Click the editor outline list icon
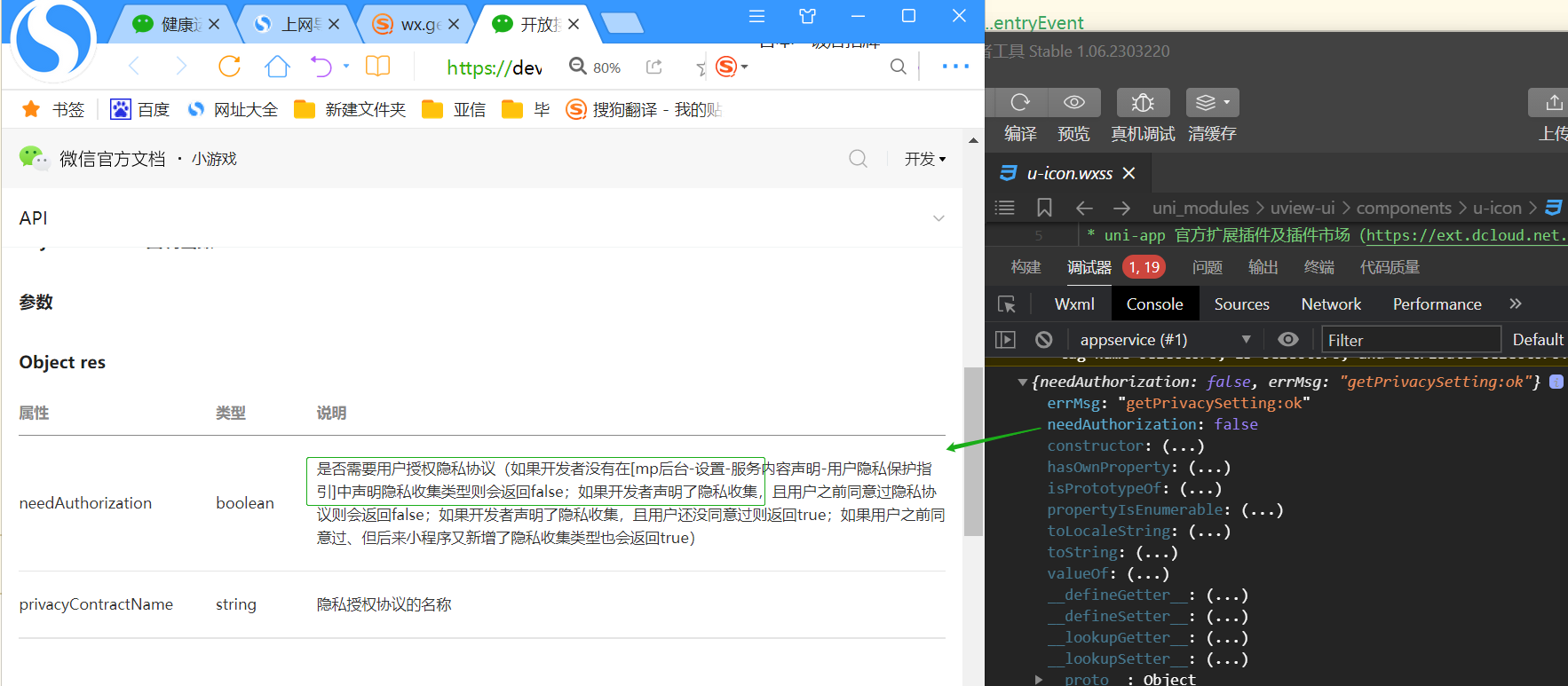 coord(1004,208)
